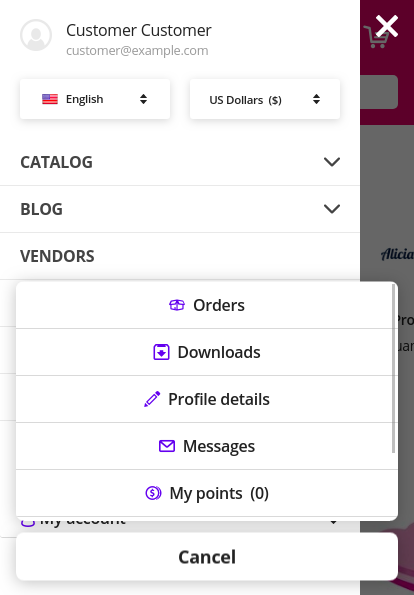Click the popup list vertical scrollbar
Screen dimensions: 414x595
tap(394, 368)
